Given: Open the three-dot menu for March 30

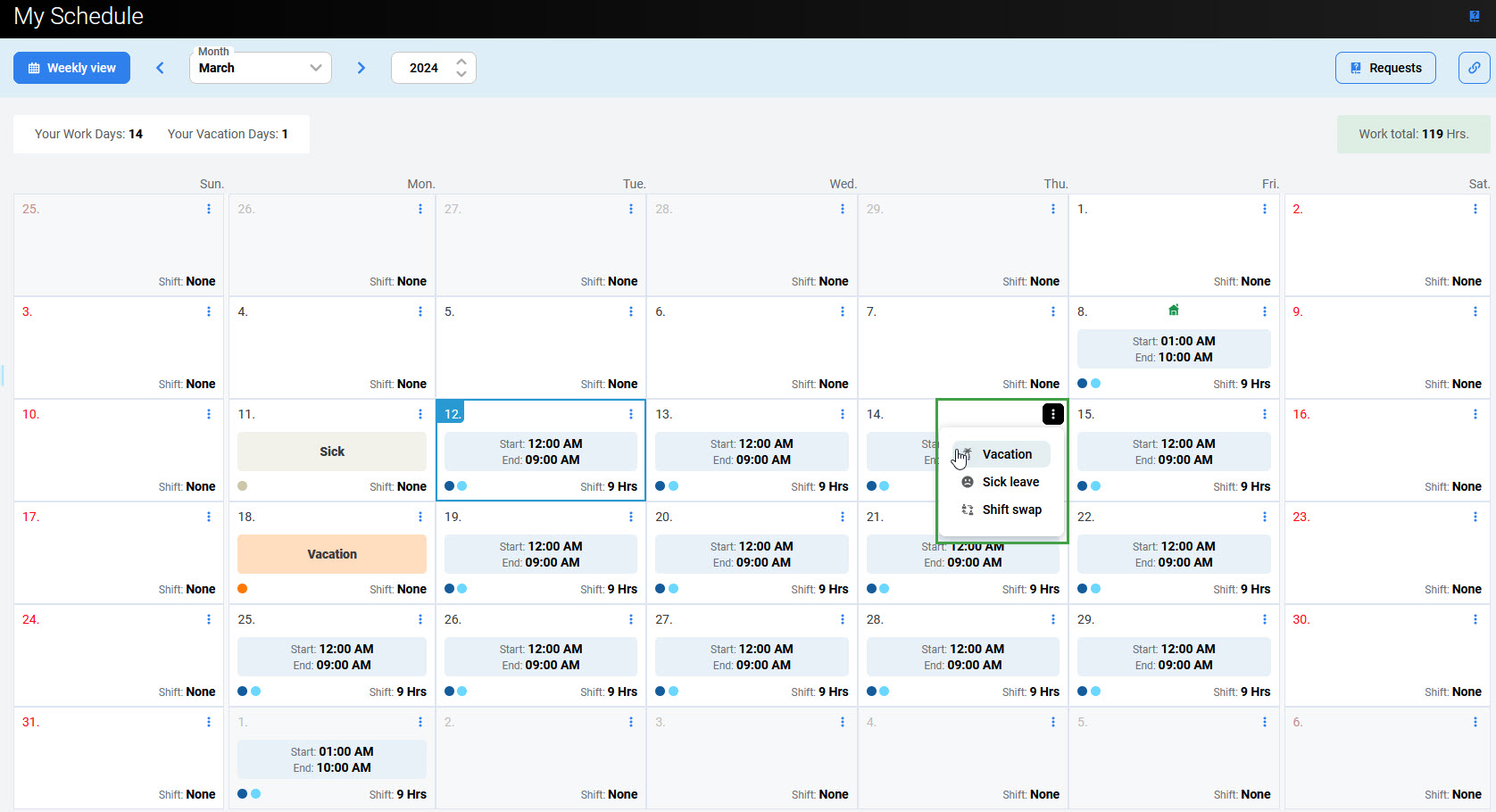Looking at the screenshot, I should pos(1475,619).
